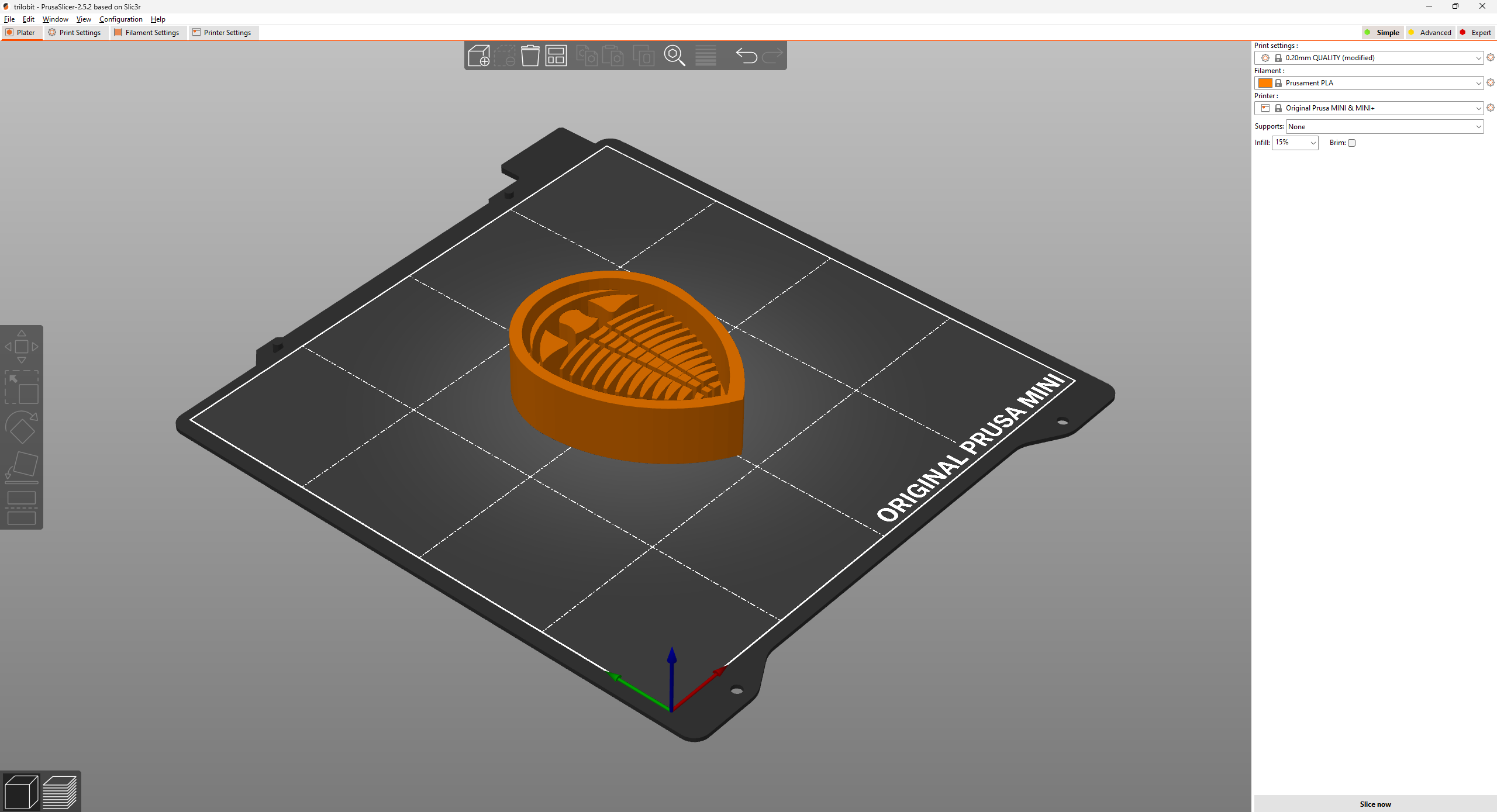Expand the Printer selection dropdown
The height and width of the screenshot is (812, 1497).
point(1478,108)
